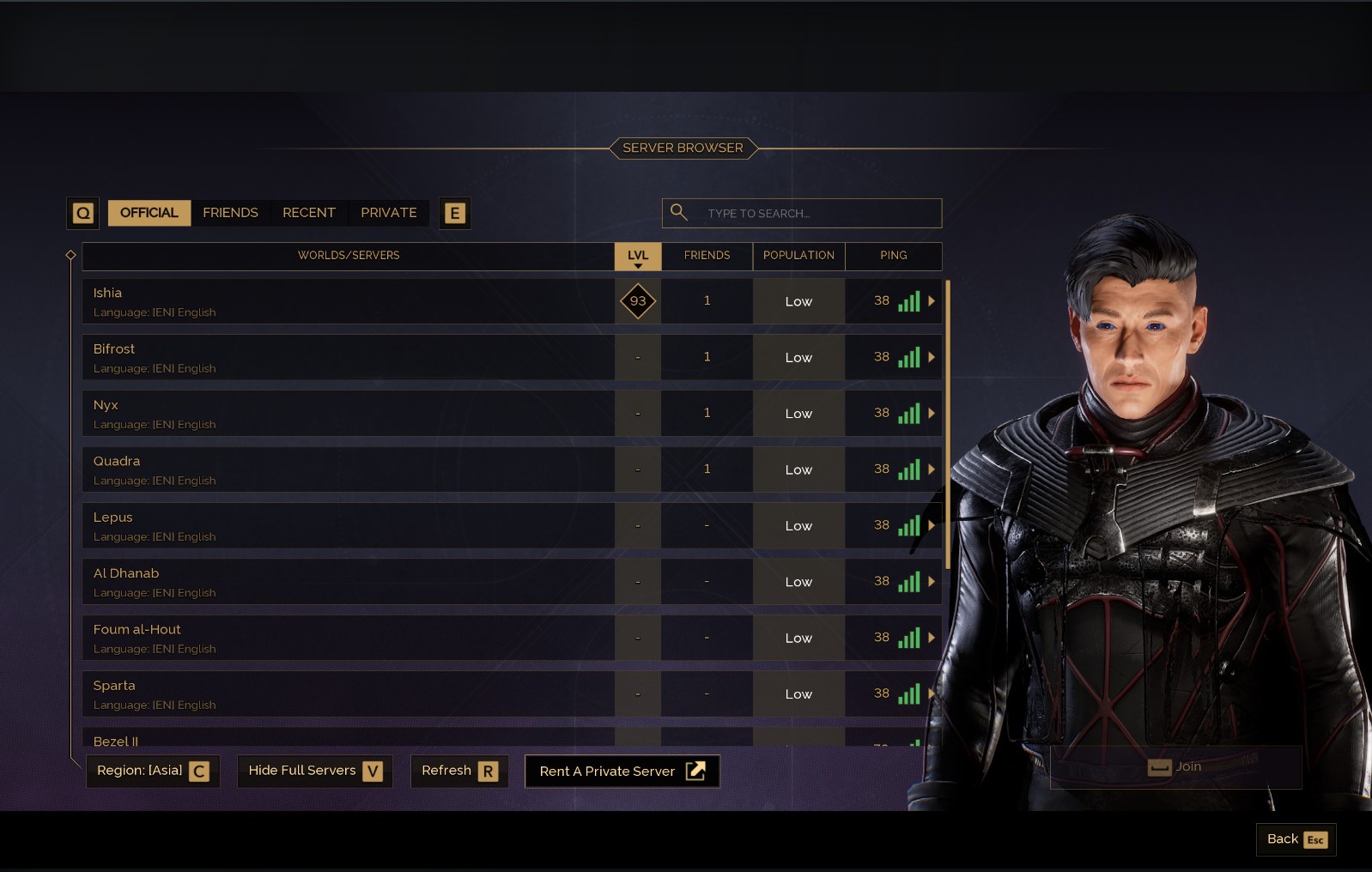Image resolution: width=1372 pixels, height=872 pixels.
Task: Click the ping signal bars for Bifrost
Action: point(908,357)
